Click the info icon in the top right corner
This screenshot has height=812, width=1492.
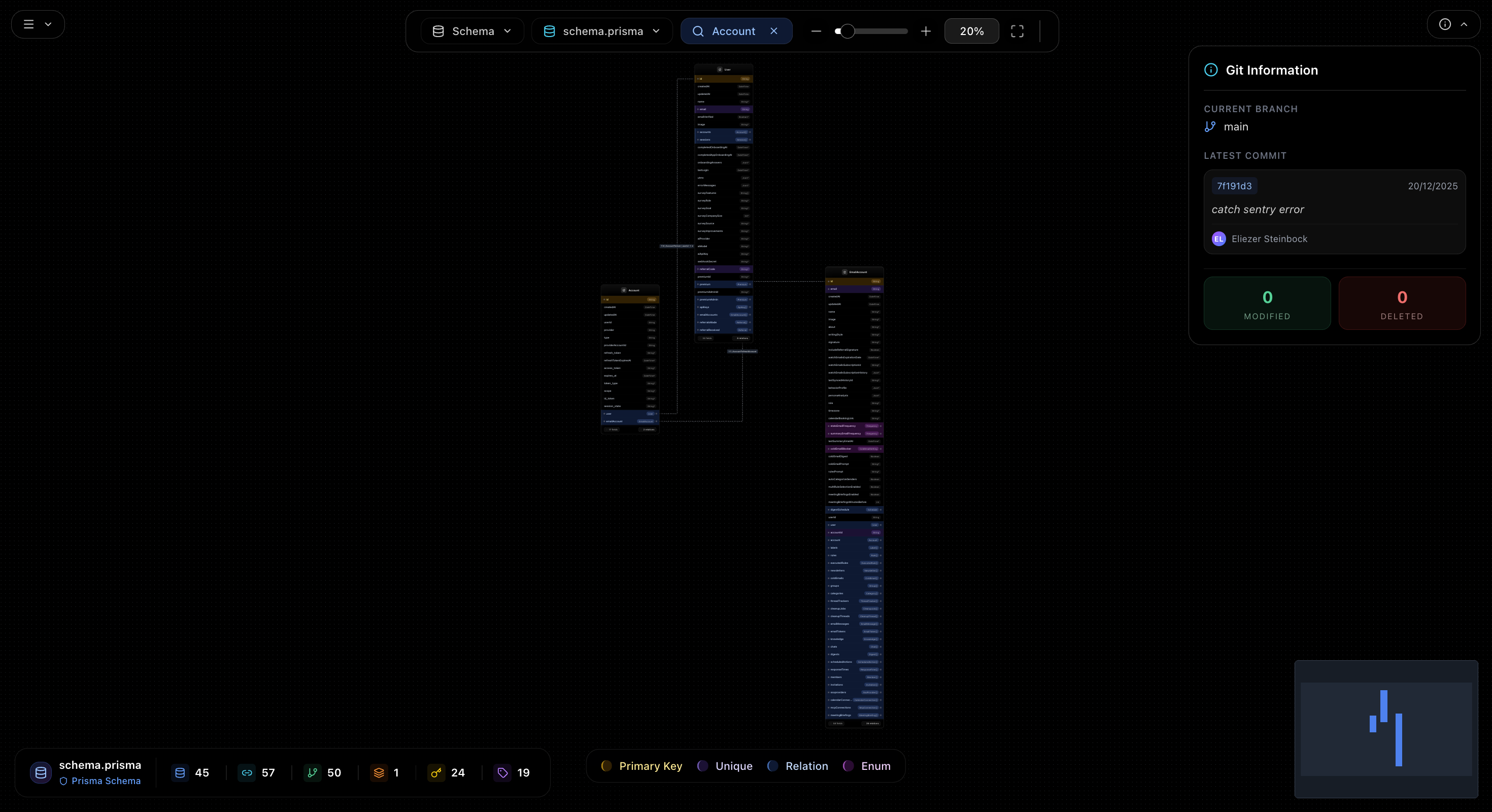pyautogui.click(x=1445, y=24)
